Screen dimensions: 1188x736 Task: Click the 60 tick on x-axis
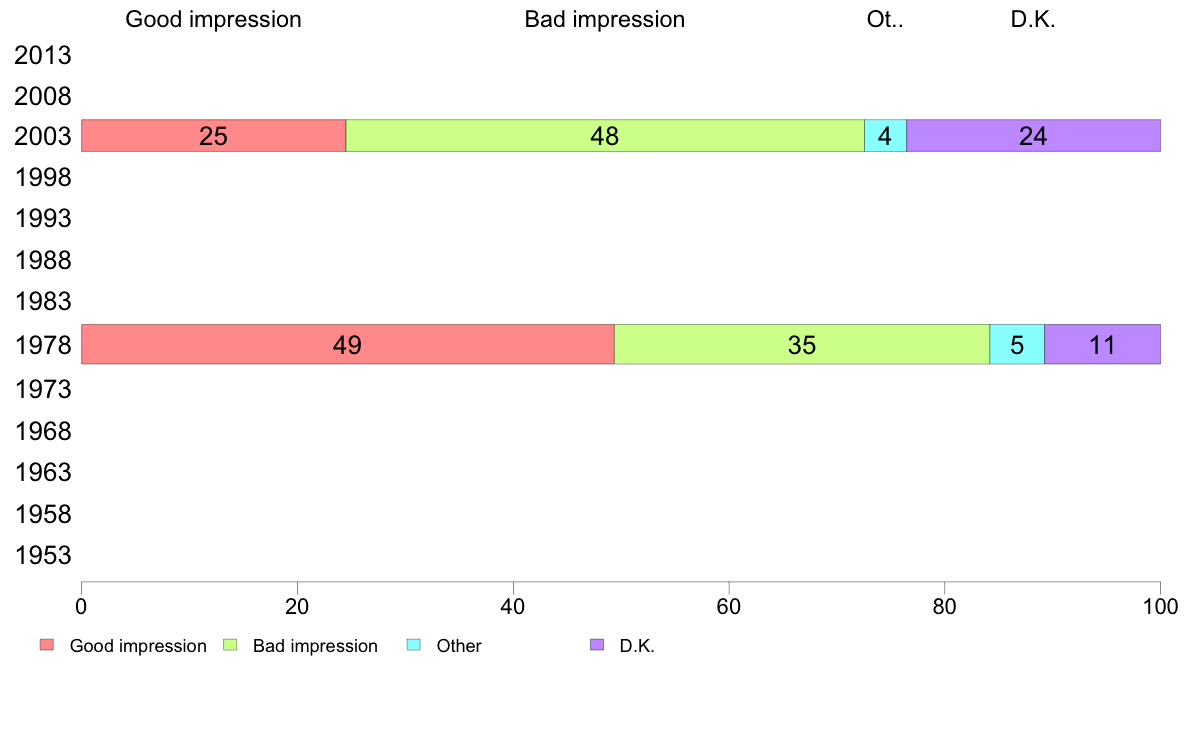click(x=729, y=606)
